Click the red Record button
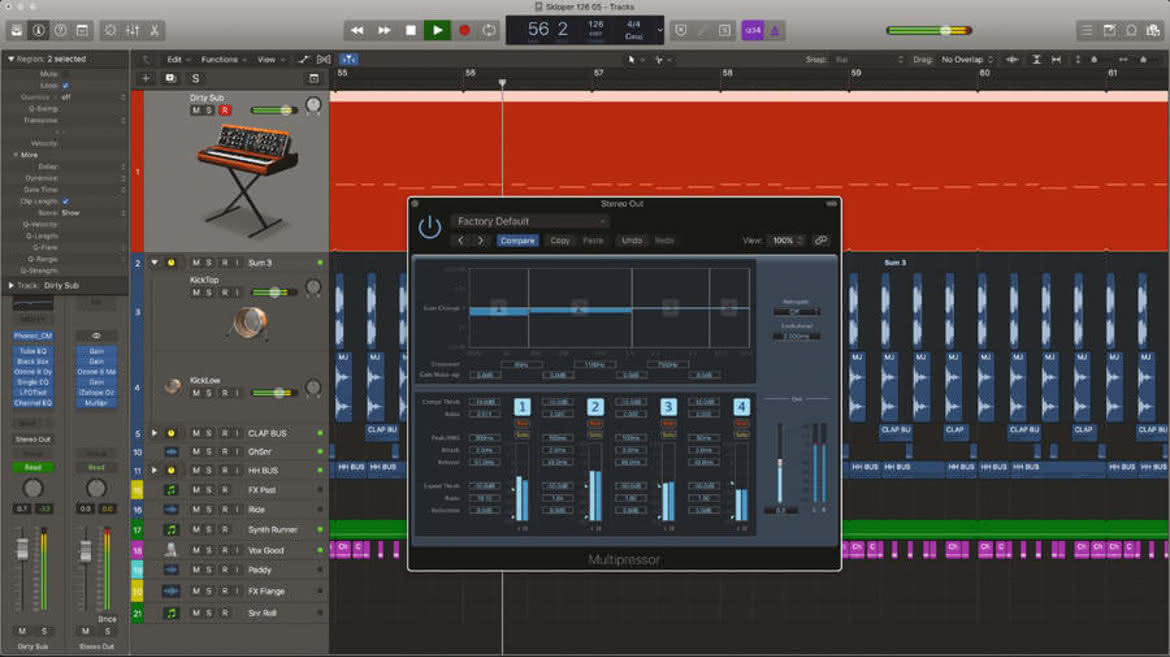Image resolution: width=1170 pixels, height=657 pixels. 464,31
